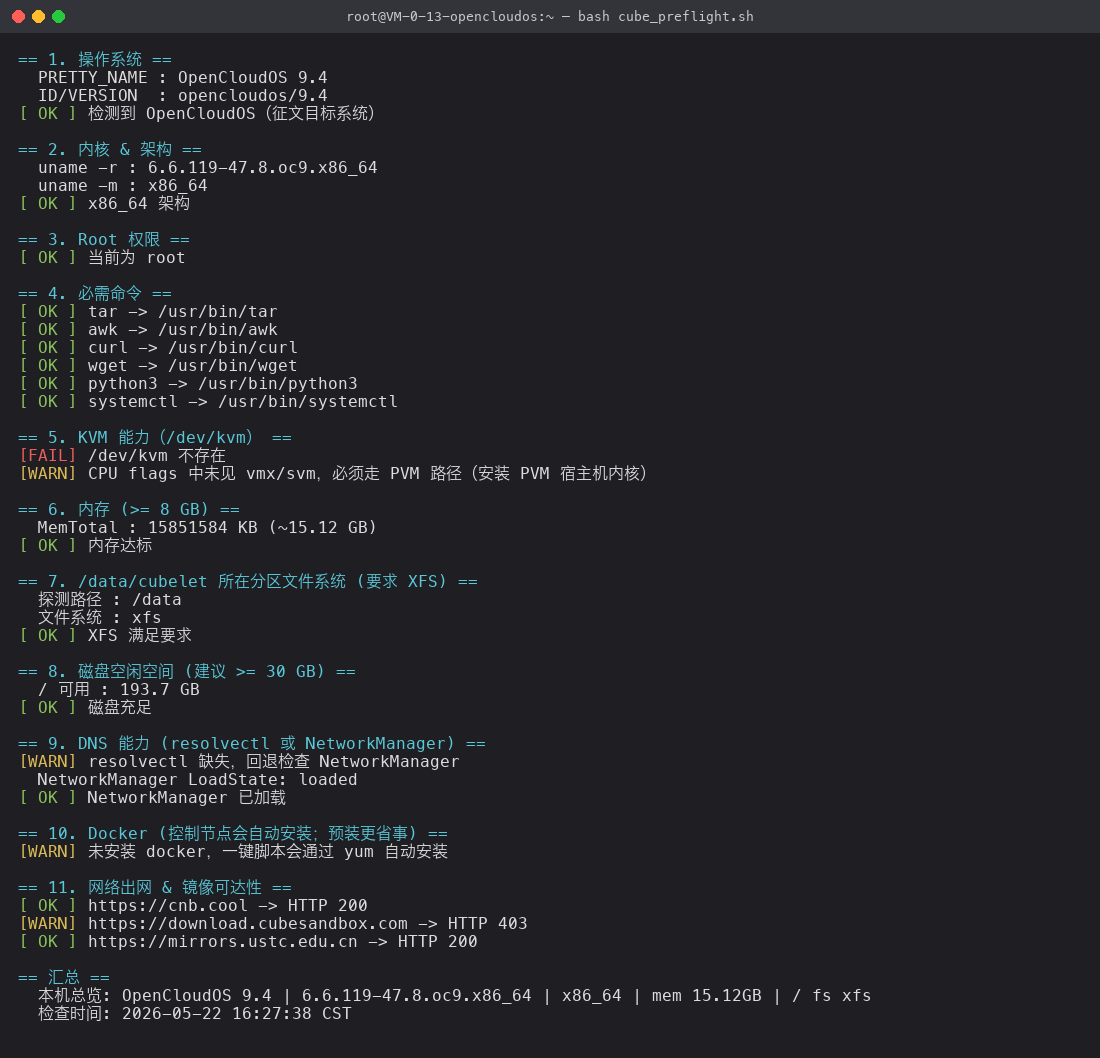Viewport: 1100px width, 1058px height.
Task: Click the heading '== 1. 操作系统 =='
Action: 95,60
